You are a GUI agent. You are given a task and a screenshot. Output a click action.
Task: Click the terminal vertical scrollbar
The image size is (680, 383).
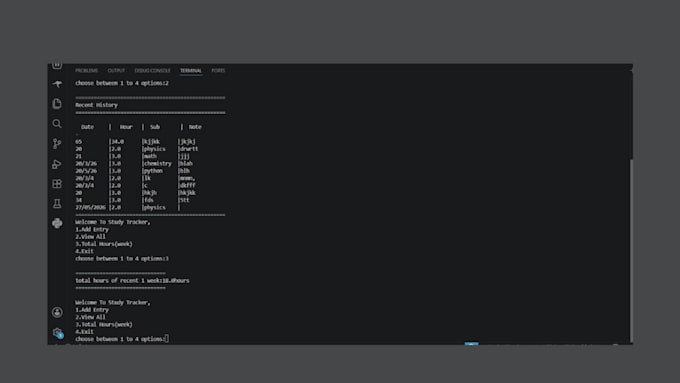pos(631,252)
